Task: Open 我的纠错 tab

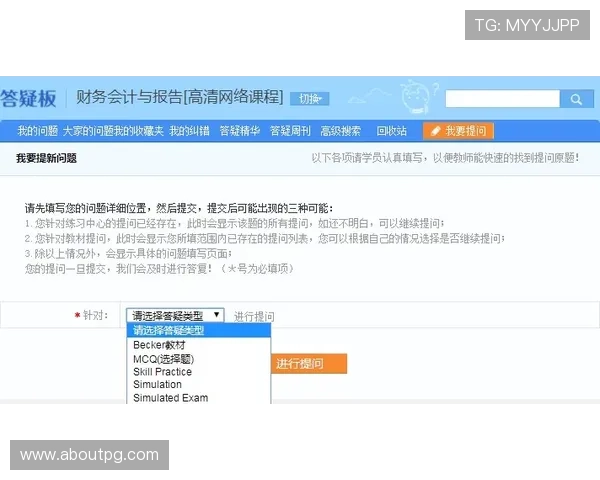Action: [x=189, y=131]
